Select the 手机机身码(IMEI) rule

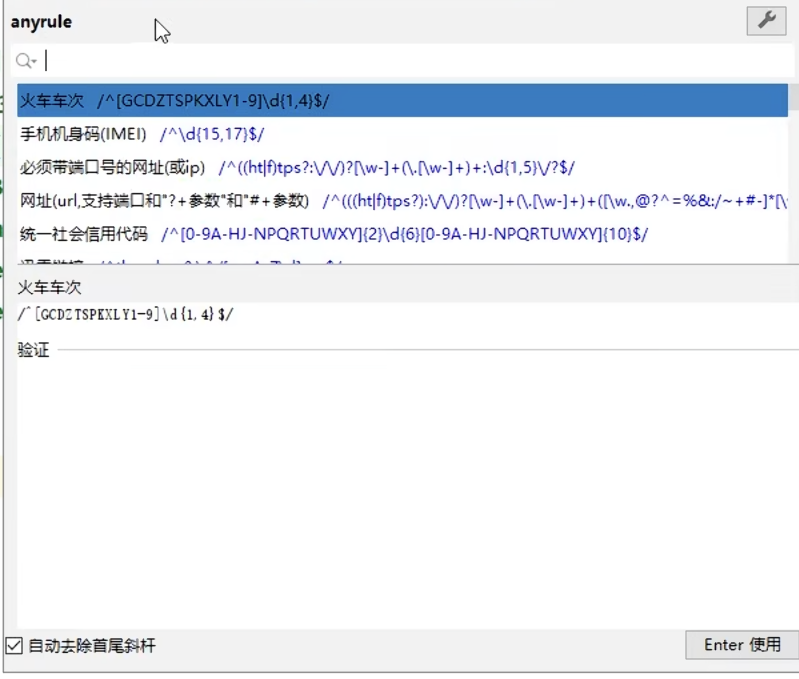pyautogui.click(x=83, y=134)
